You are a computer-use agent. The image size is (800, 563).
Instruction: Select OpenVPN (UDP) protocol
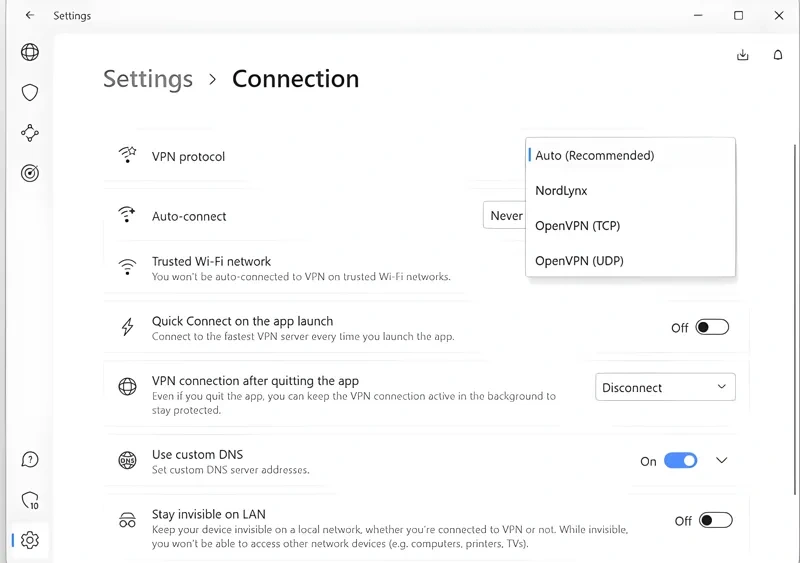click(x=631, y=261)
